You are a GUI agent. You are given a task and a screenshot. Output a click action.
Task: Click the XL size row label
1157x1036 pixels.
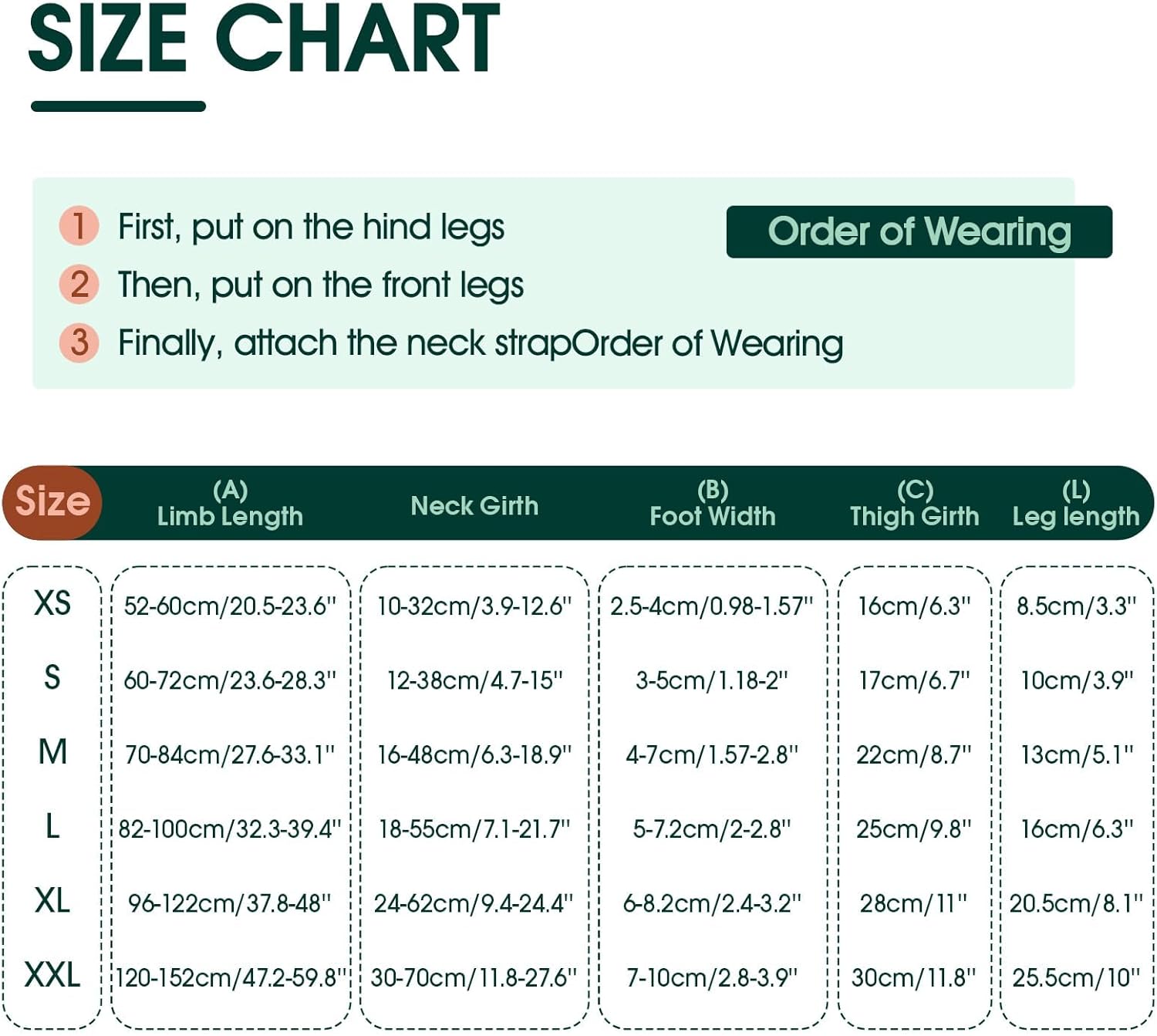(x=52, y=901)
